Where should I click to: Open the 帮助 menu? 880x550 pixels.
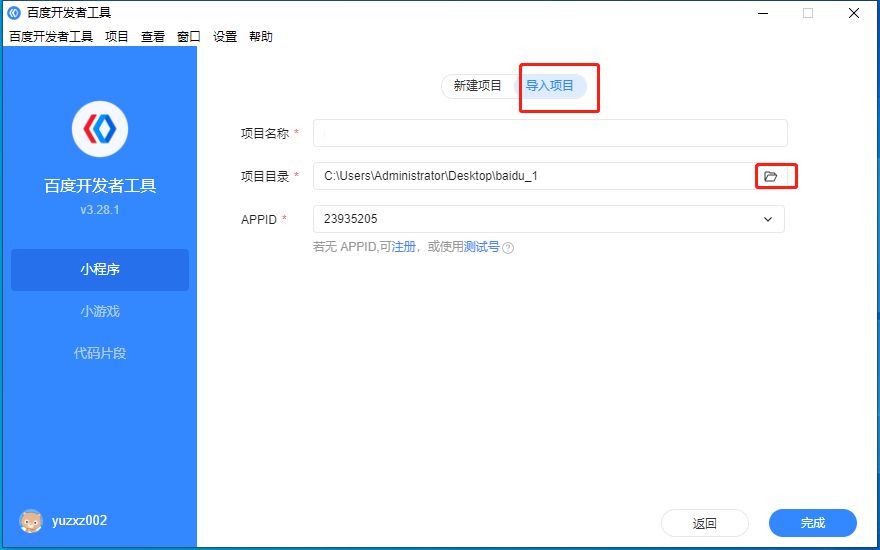point(261,37)
